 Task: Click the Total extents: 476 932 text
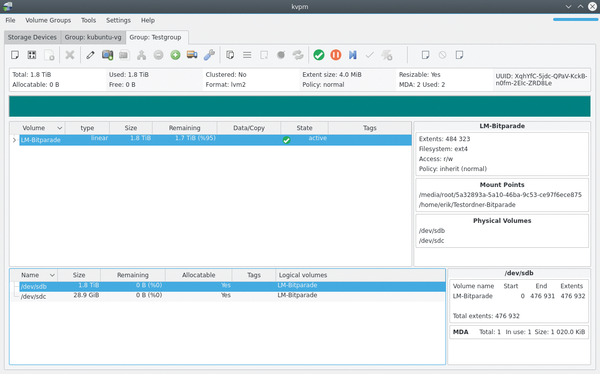[486, 316]
